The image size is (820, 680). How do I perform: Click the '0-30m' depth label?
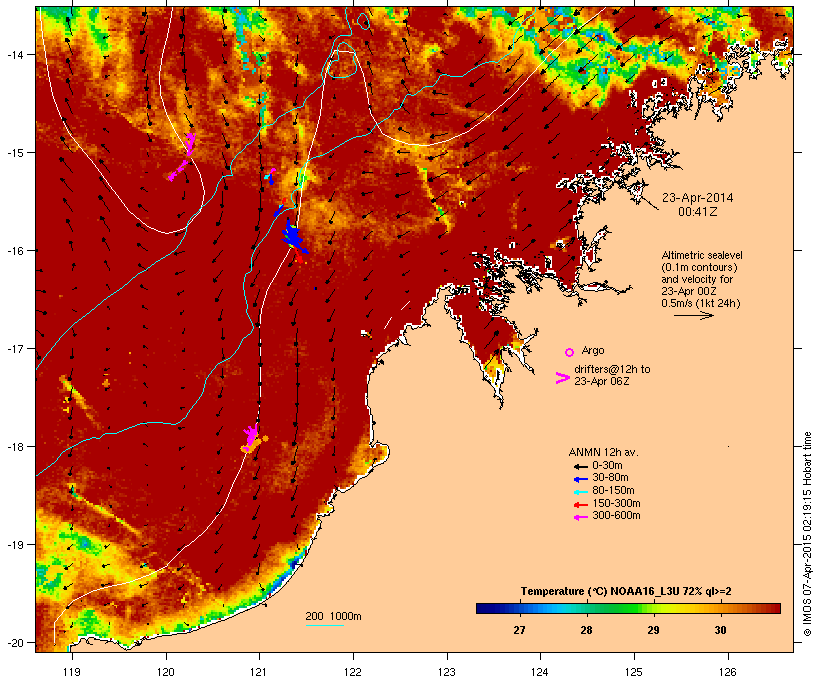[607, 466]
